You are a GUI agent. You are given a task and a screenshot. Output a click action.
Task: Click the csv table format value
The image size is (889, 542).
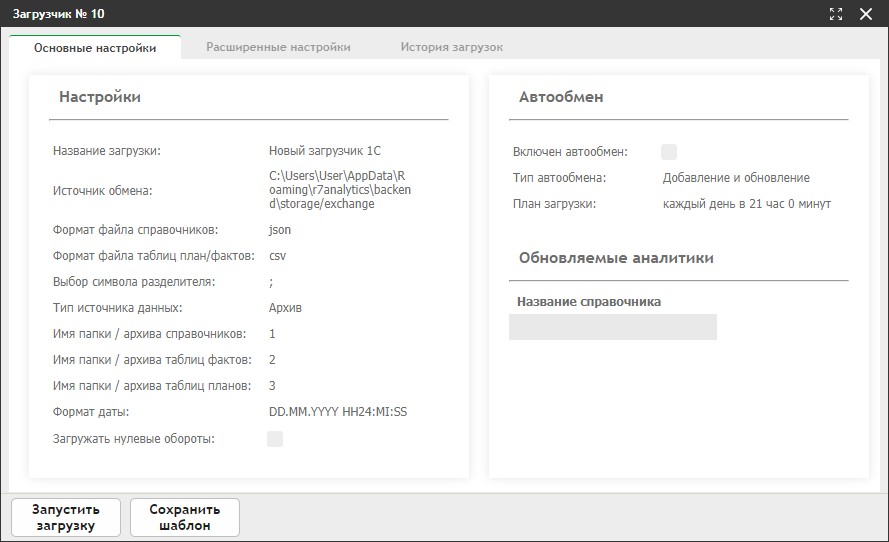pyautogui.click(x=277, y=256)
